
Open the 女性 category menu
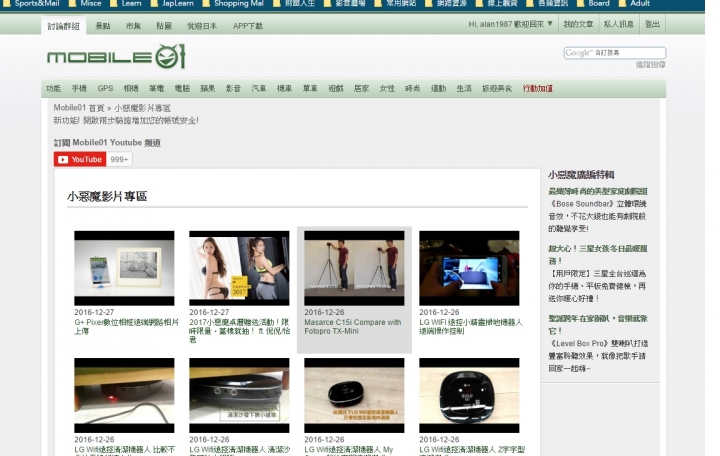click(387, 88)
